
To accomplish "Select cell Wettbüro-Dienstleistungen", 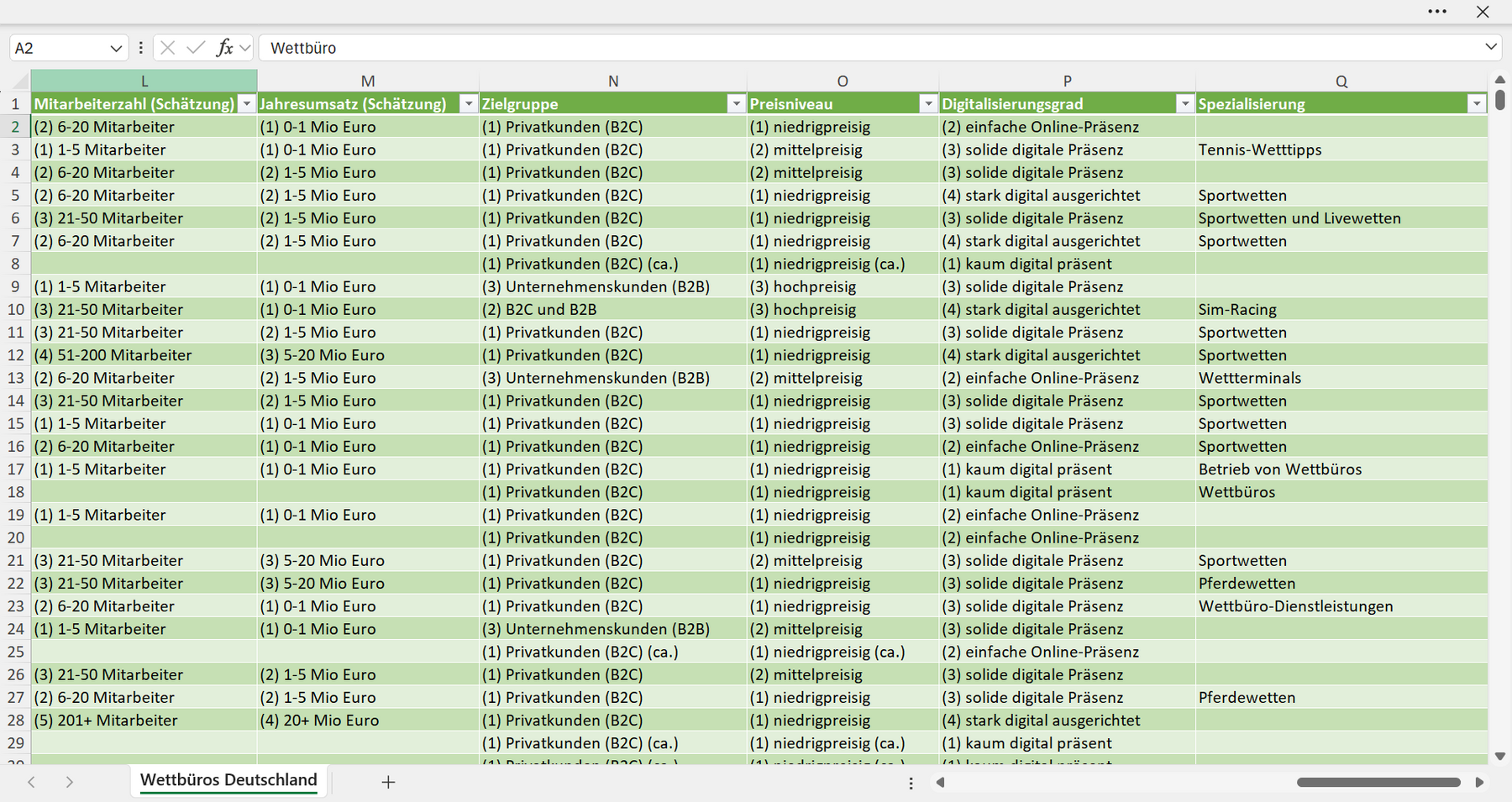I will 1341,606.
